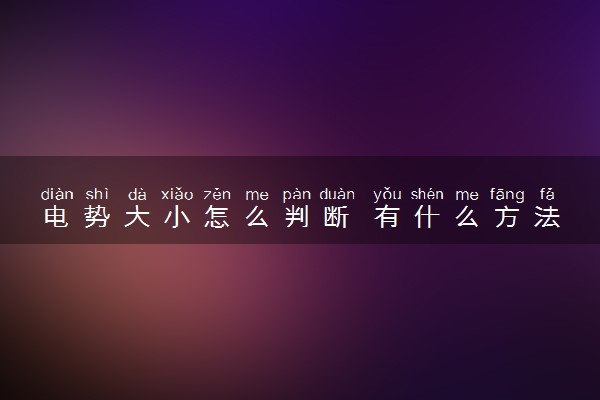
Task: Click the Chinese character 电
Action: click(x=56, y=217)
